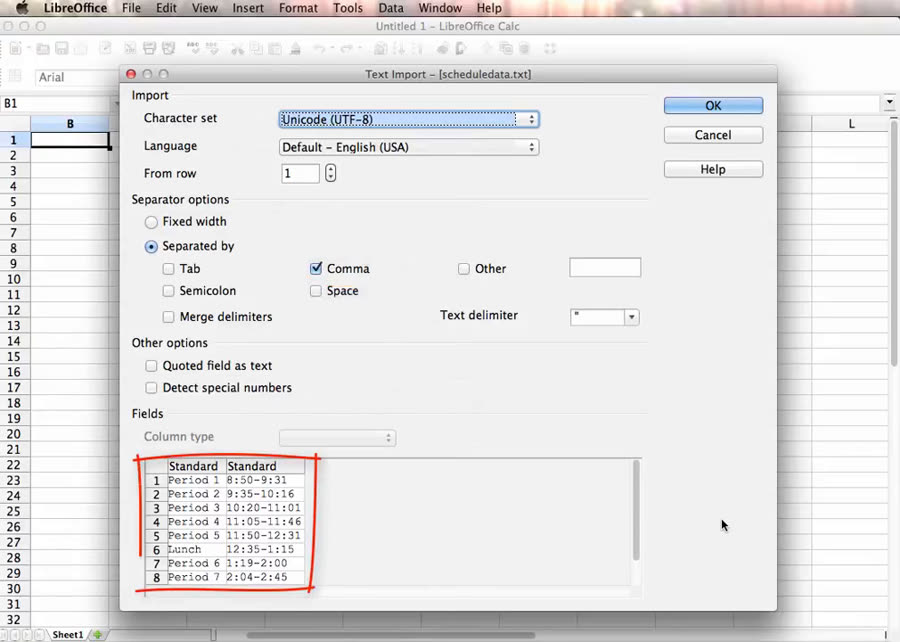Open the LibreOffice application menu
Screen dimensions: 900x642
[x=75, y=8]
